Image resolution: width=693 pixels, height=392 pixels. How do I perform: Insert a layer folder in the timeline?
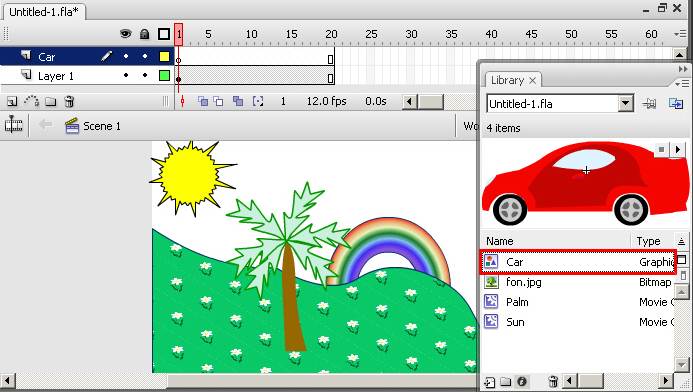pos(51,102)
